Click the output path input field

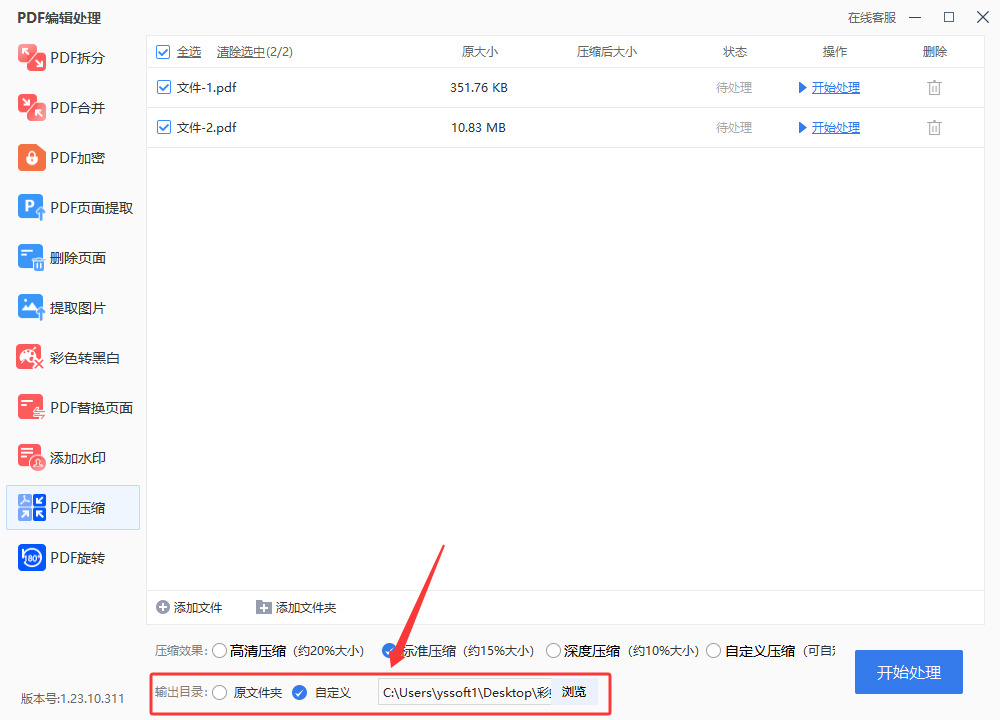pyautogui.click(x=466, y=692)
